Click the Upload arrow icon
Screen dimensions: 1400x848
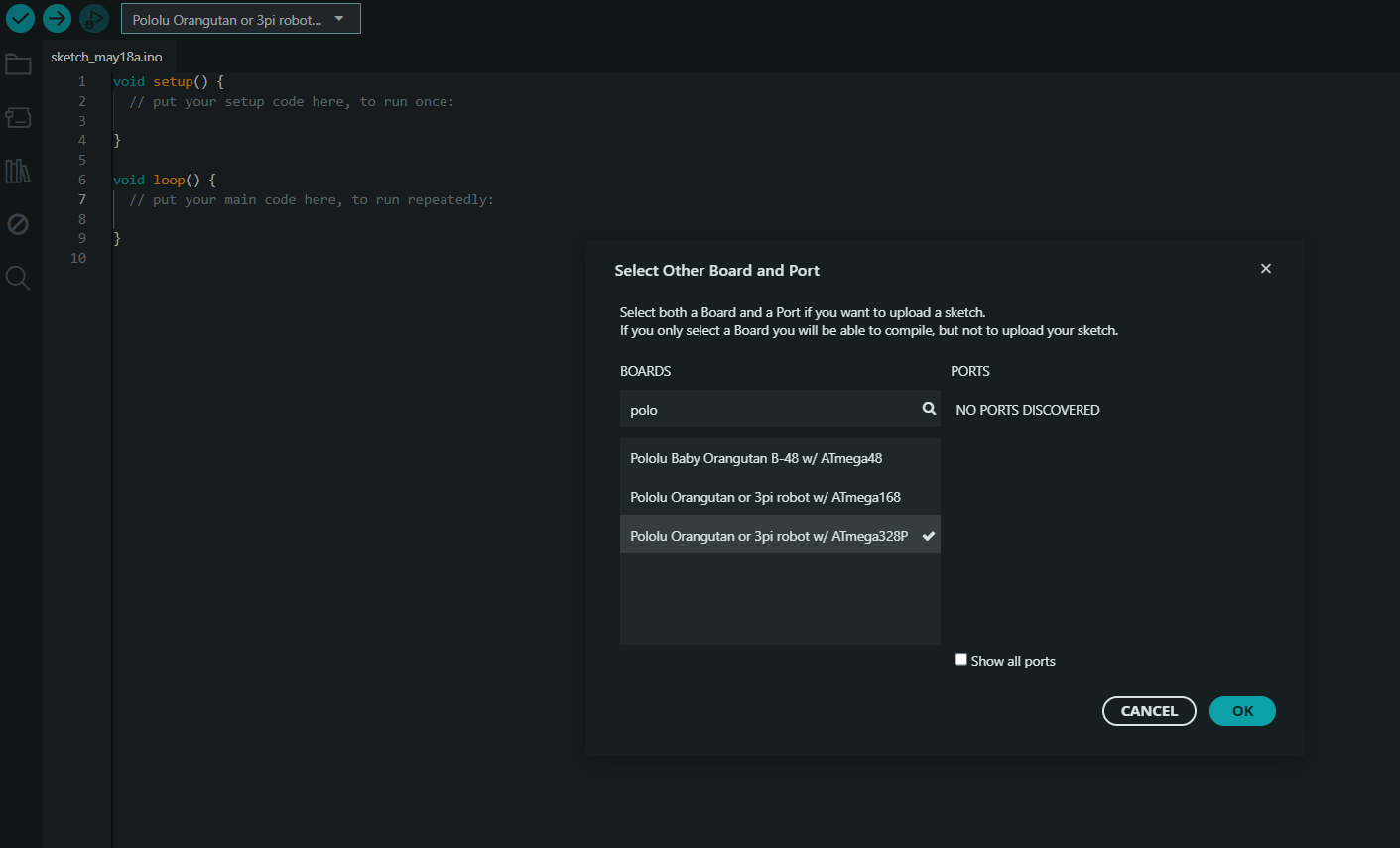coord(57,18)
